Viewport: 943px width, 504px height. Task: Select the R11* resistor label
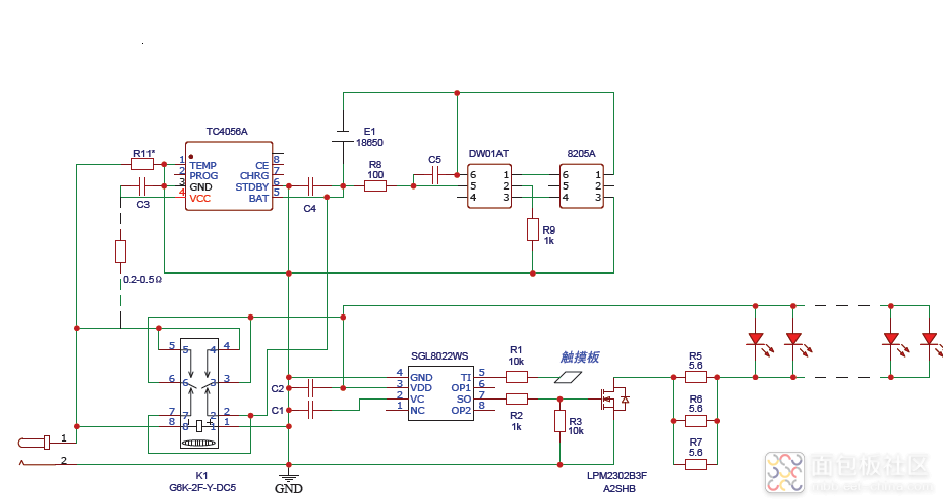click(144, 153)
